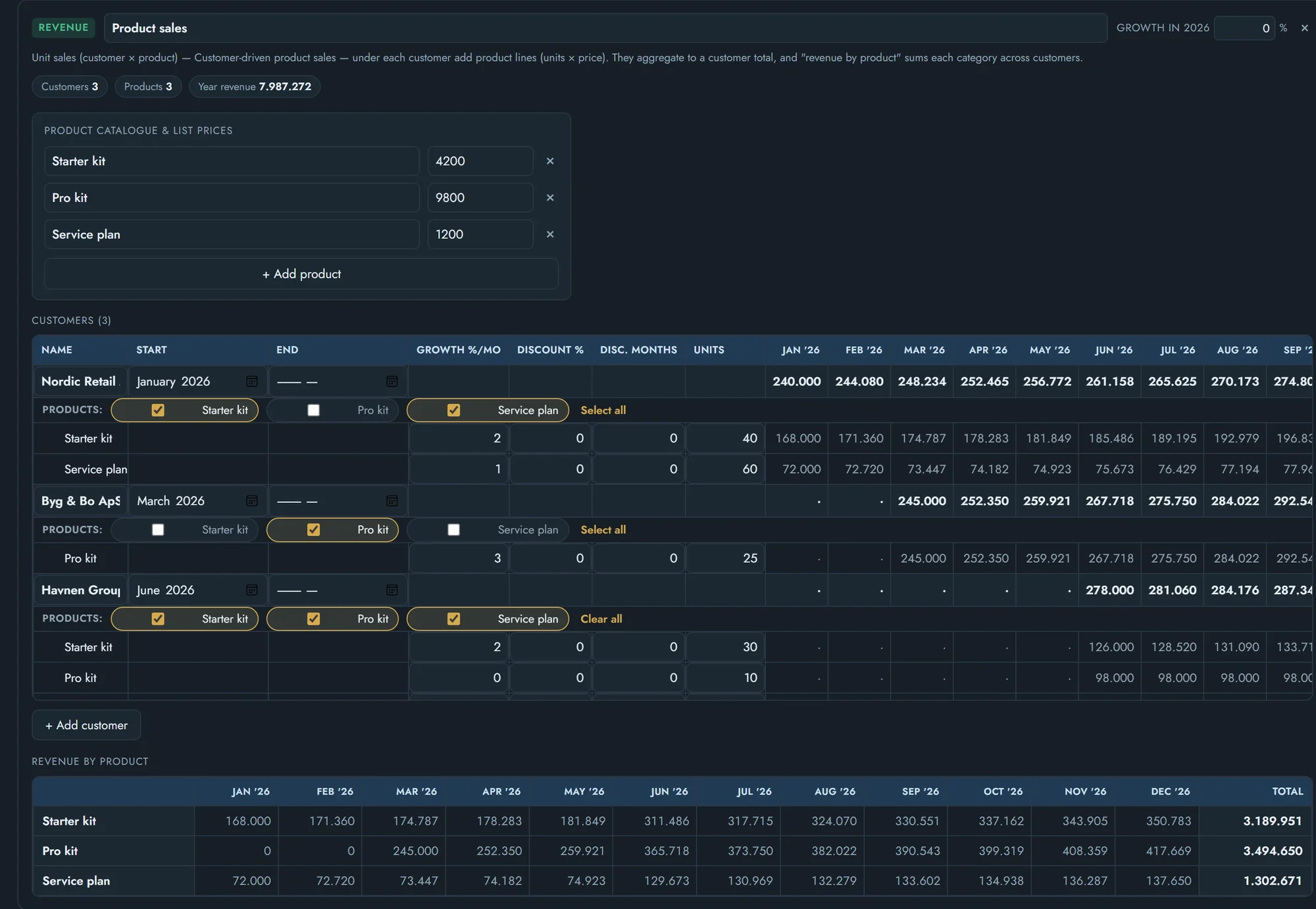Screen dimensions: 1316x909
Task: Click the Add product button
Action: coord(301,274)
